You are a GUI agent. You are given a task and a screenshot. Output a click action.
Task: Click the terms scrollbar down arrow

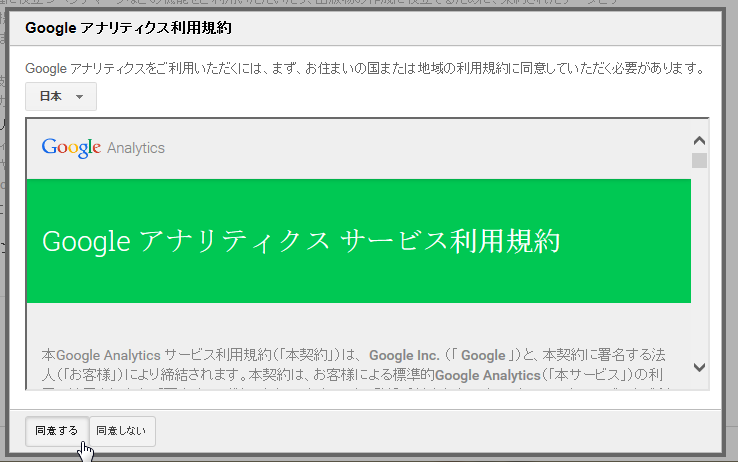tap(699, 367)
